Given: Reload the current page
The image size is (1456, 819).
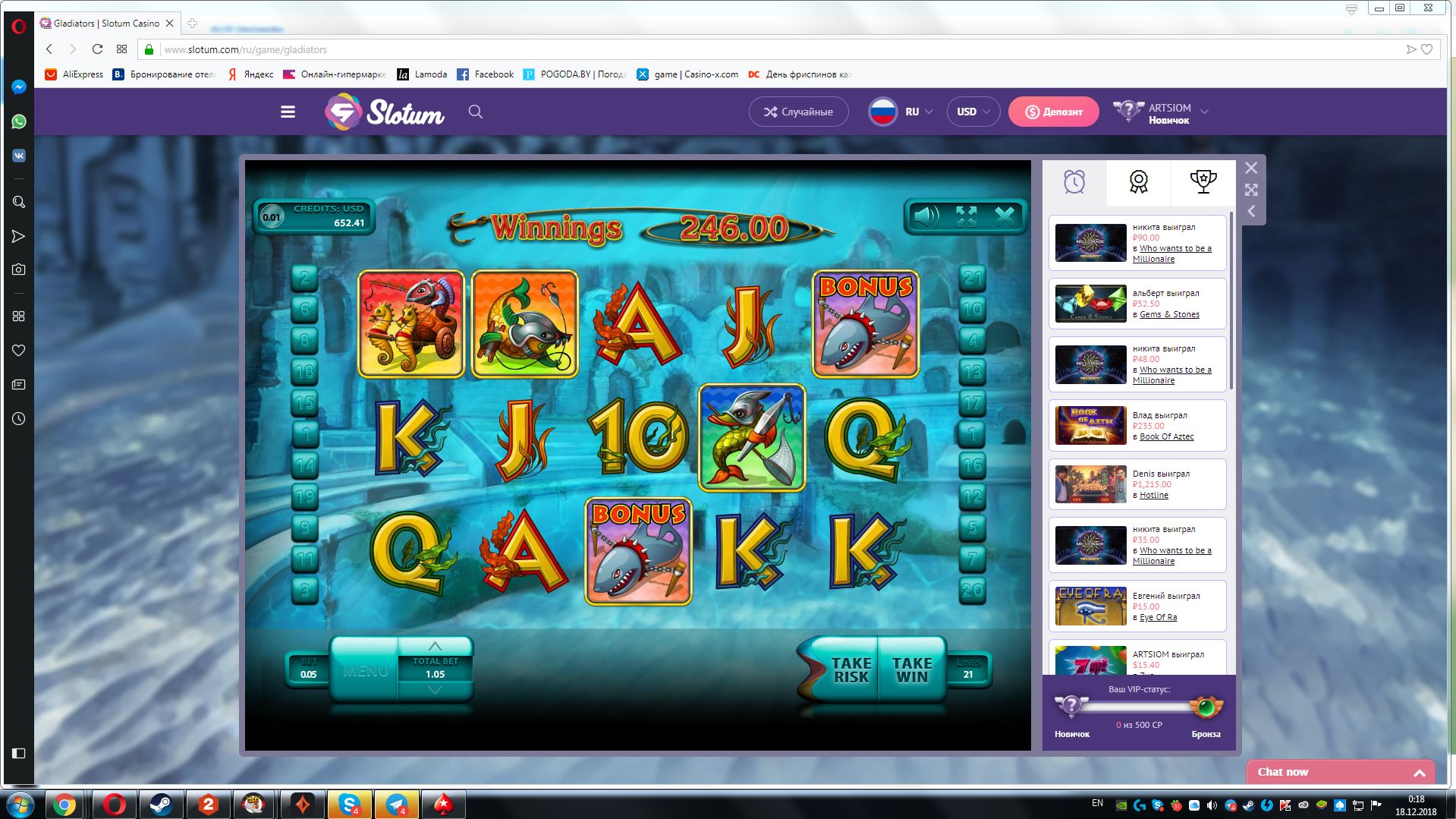Looking at the screenshot, I should click(x=97, y=49).
